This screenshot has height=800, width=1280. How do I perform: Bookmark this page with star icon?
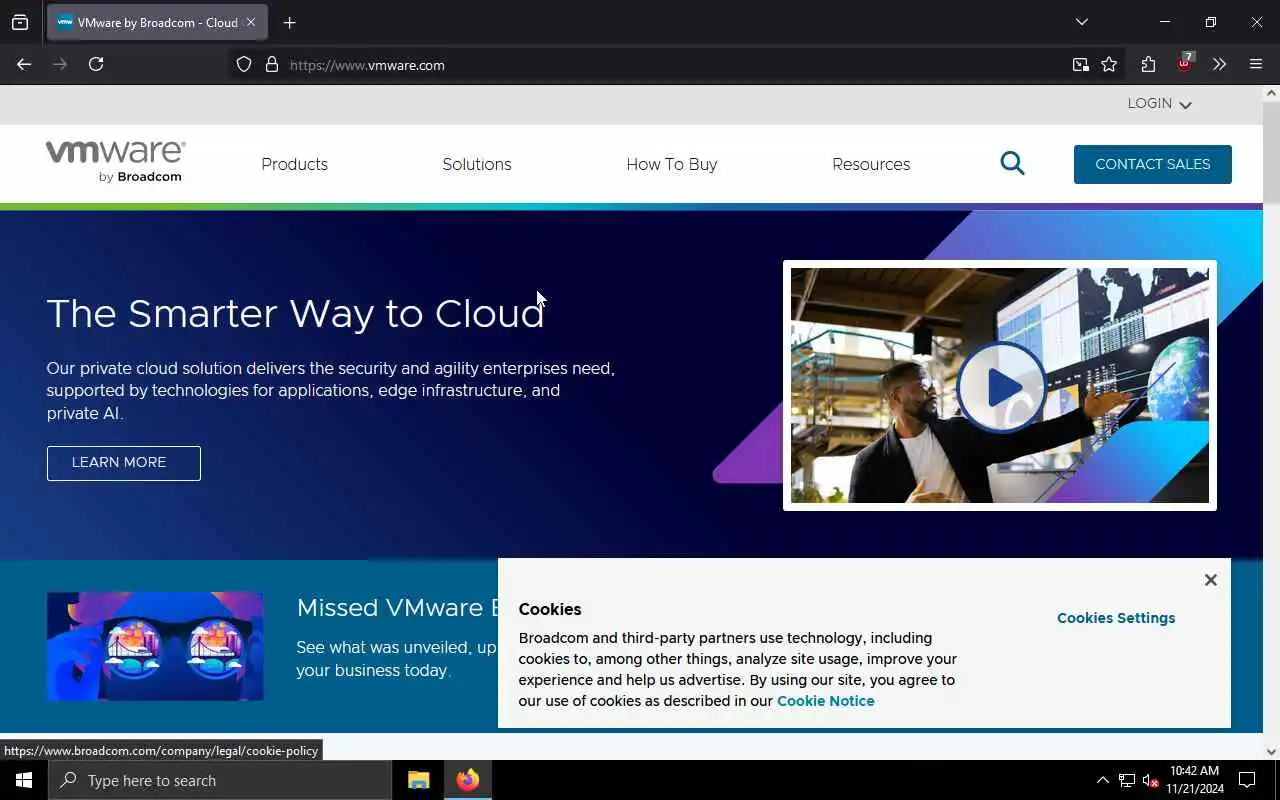pyautogui.click(x=1109, y=65)
